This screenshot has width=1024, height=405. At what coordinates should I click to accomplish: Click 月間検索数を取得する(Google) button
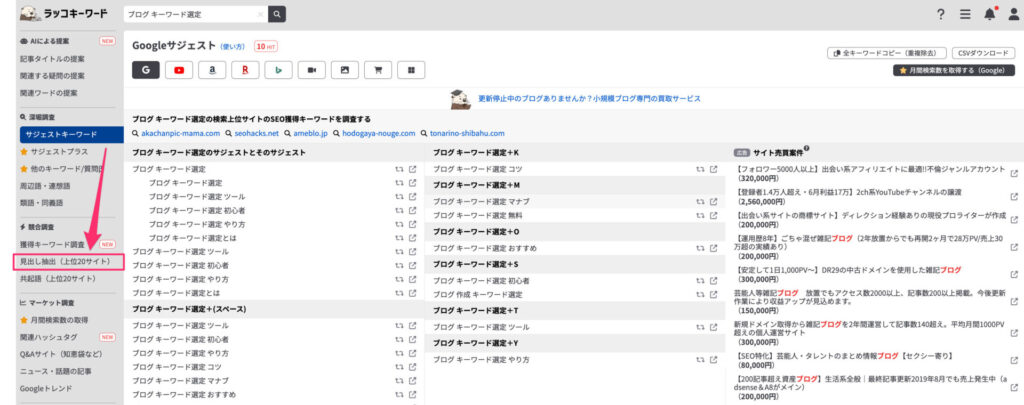click(x=954, y=70)
